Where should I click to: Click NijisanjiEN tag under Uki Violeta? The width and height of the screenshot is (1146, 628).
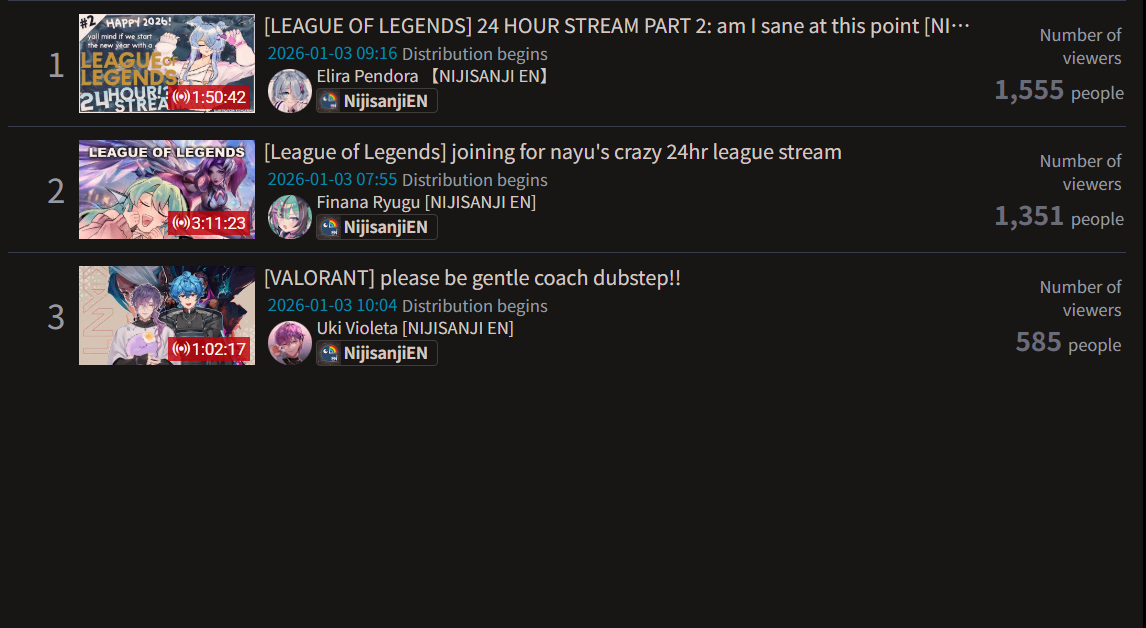point(376,352)
